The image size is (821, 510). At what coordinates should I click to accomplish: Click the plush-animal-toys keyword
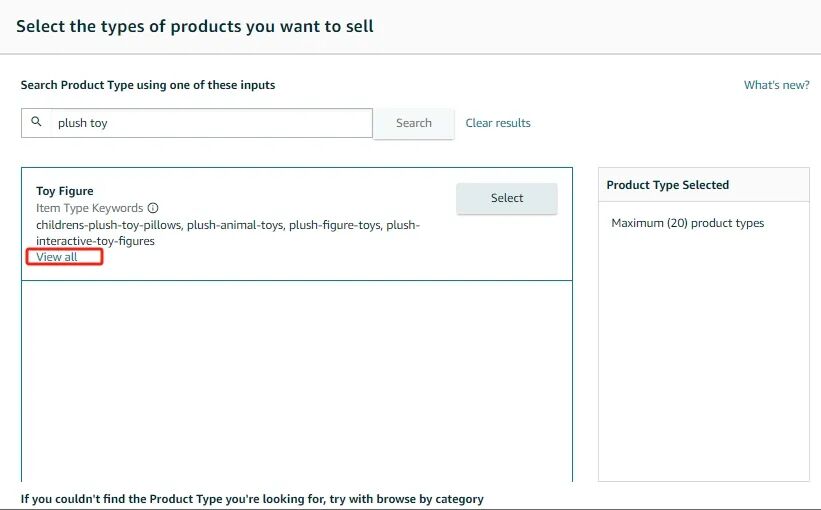(x=235, y=225)
